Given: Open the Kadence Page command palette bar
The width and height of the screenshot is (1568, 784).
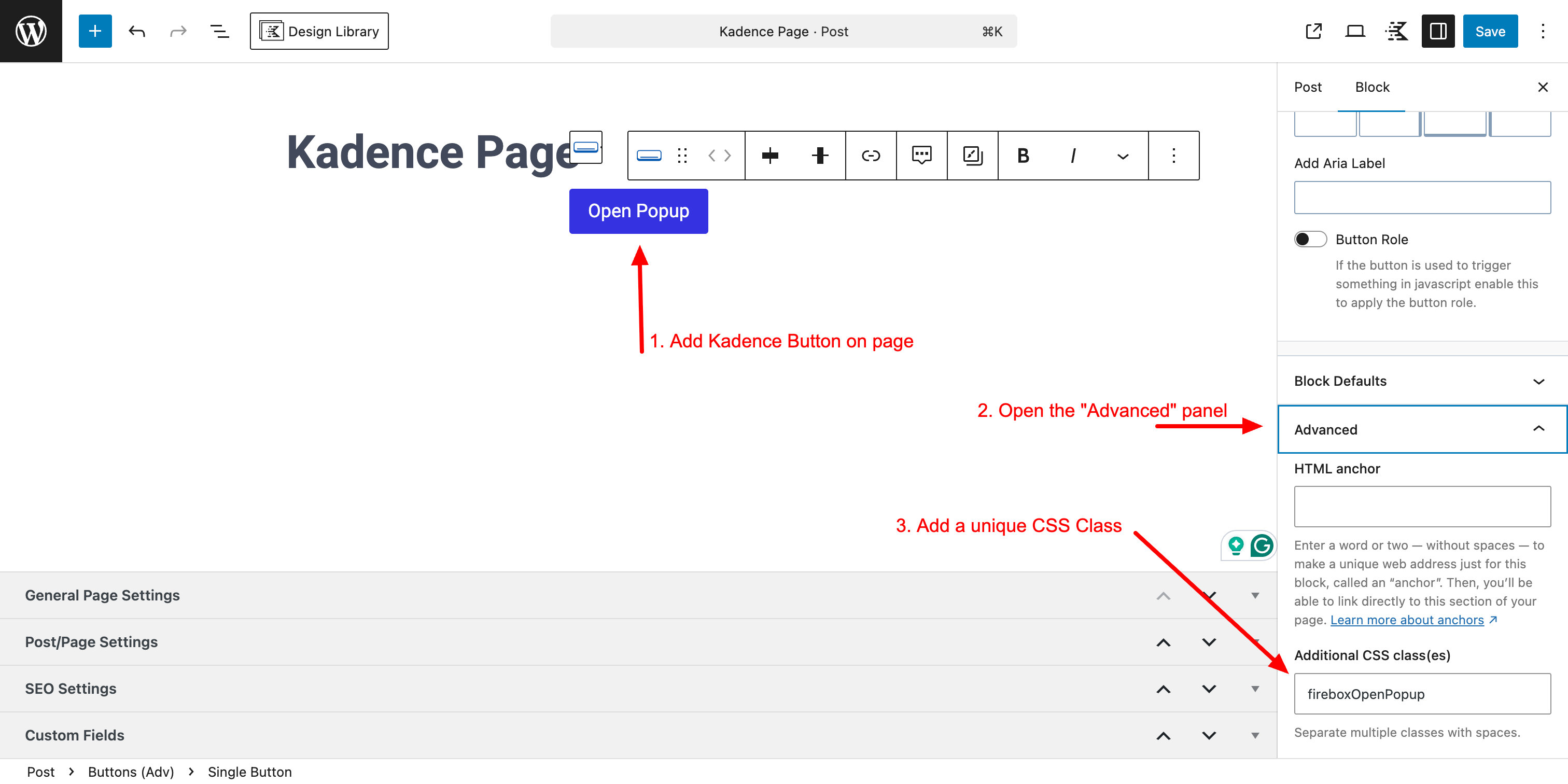Looking at the screenshot, I should [783, 31].
